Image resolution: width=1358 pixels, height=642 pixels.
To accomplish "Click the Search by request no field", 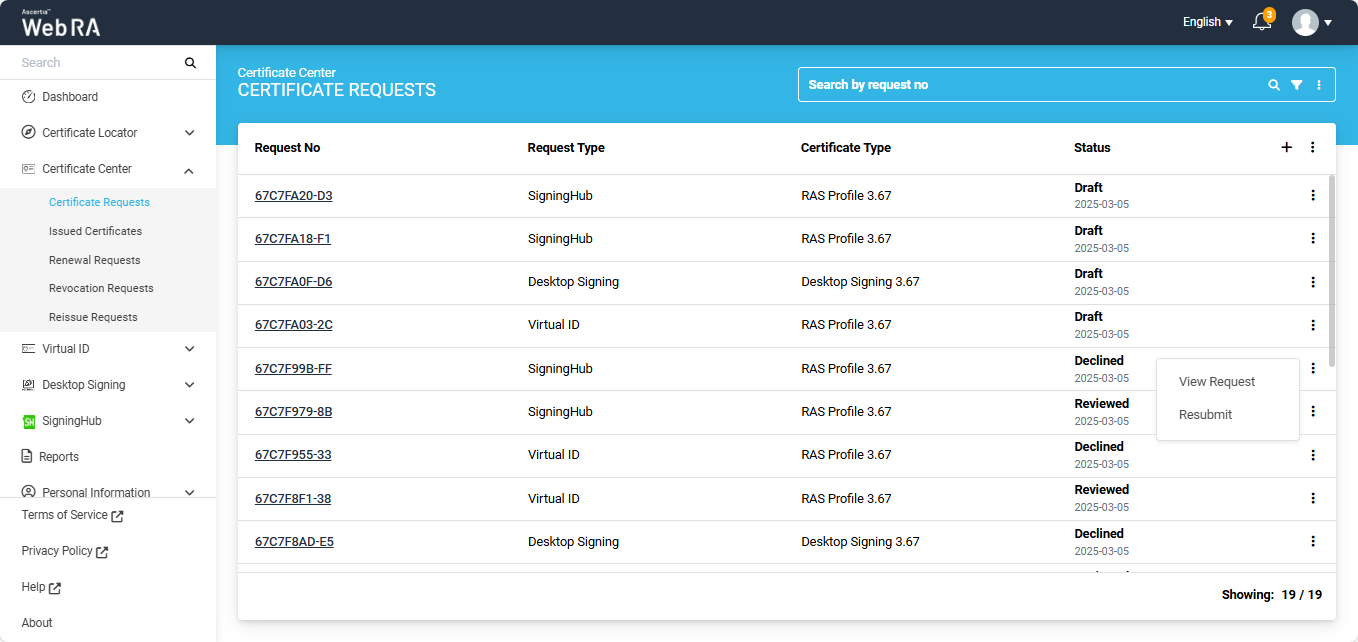I will pyautogui.click(x=1030, y=85).
